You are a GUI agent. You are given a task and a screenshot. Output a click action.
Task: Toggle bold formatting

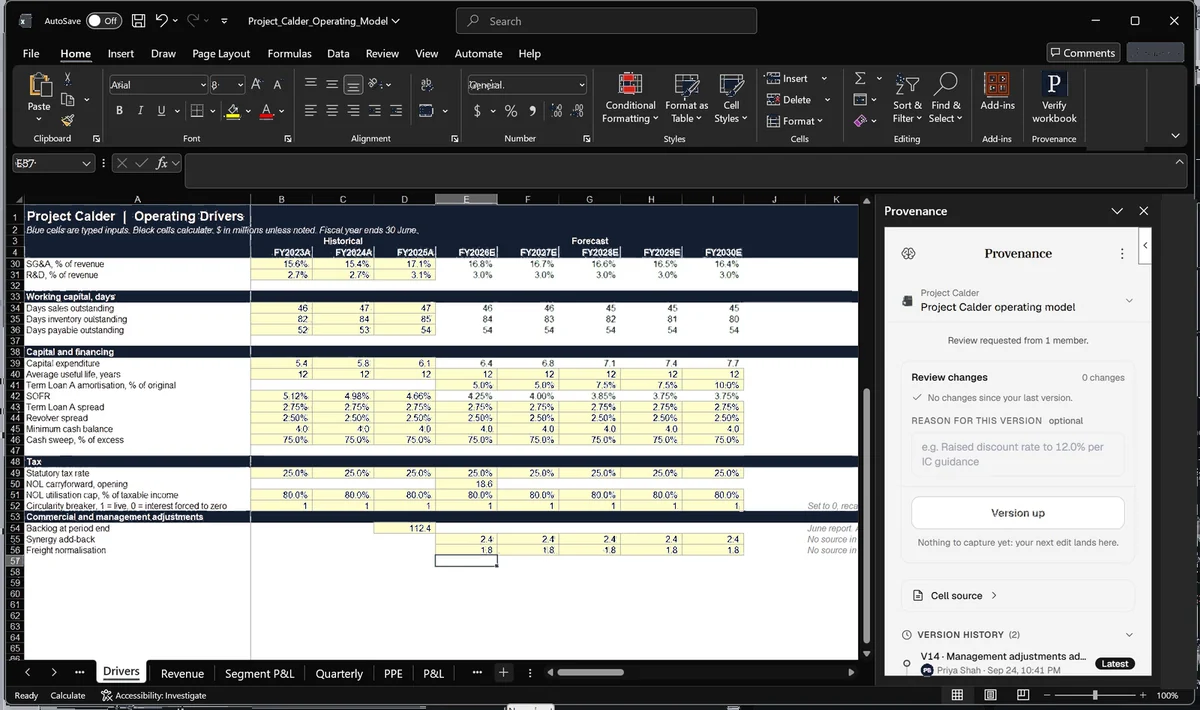120,110
